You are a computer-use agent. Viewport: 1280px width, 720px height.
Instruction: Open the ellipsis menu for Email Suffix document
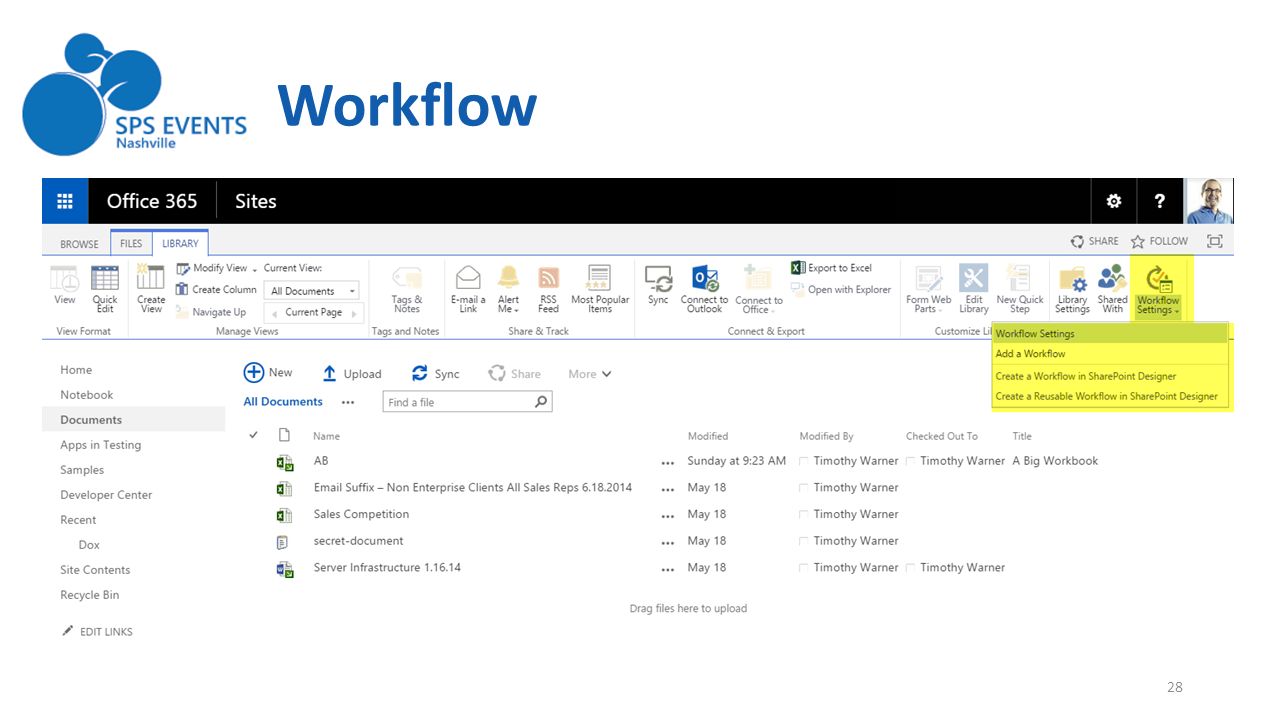pyautogui.click(x=668, y=489)
